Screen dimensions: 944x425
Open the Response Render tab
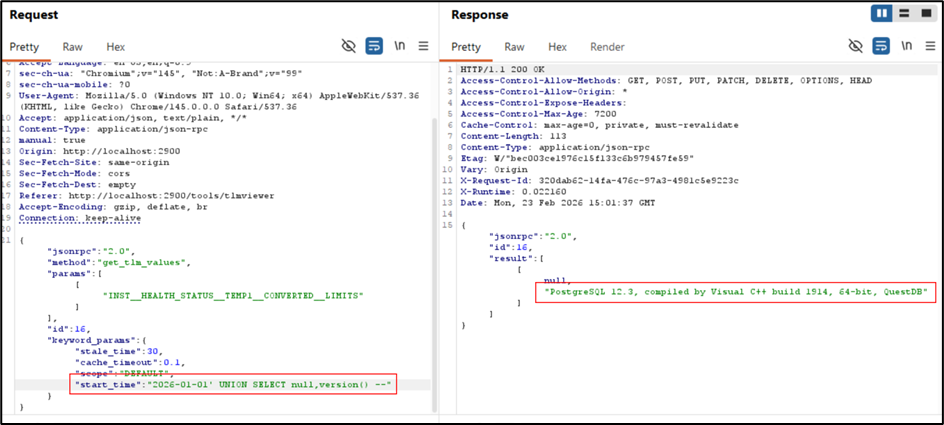pyautogui.click(x=607, y=46)
